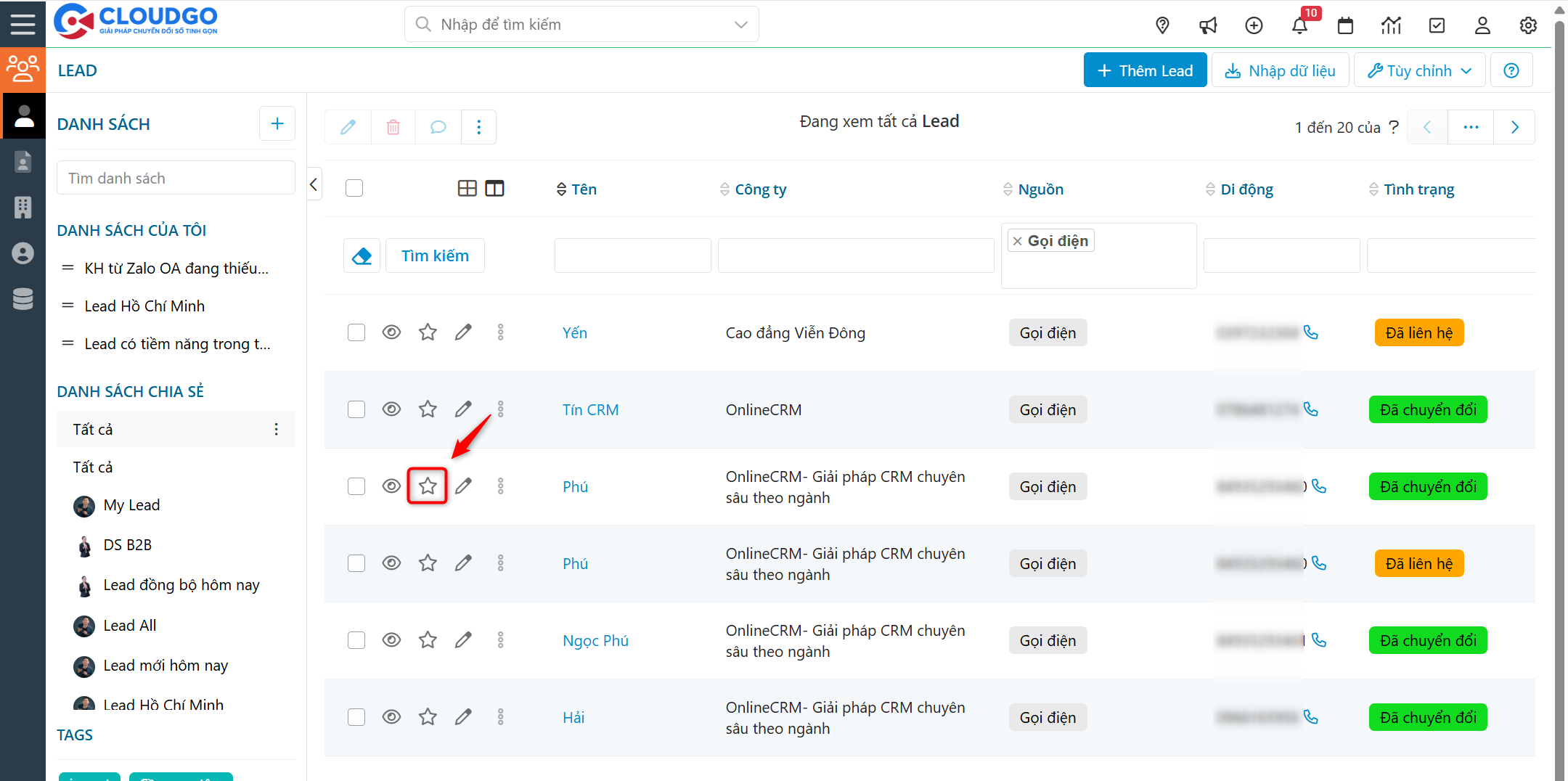Click the eraser clear-filter icon
Image resolution: width=1568 pixels, height=781 pixels.
362,256
